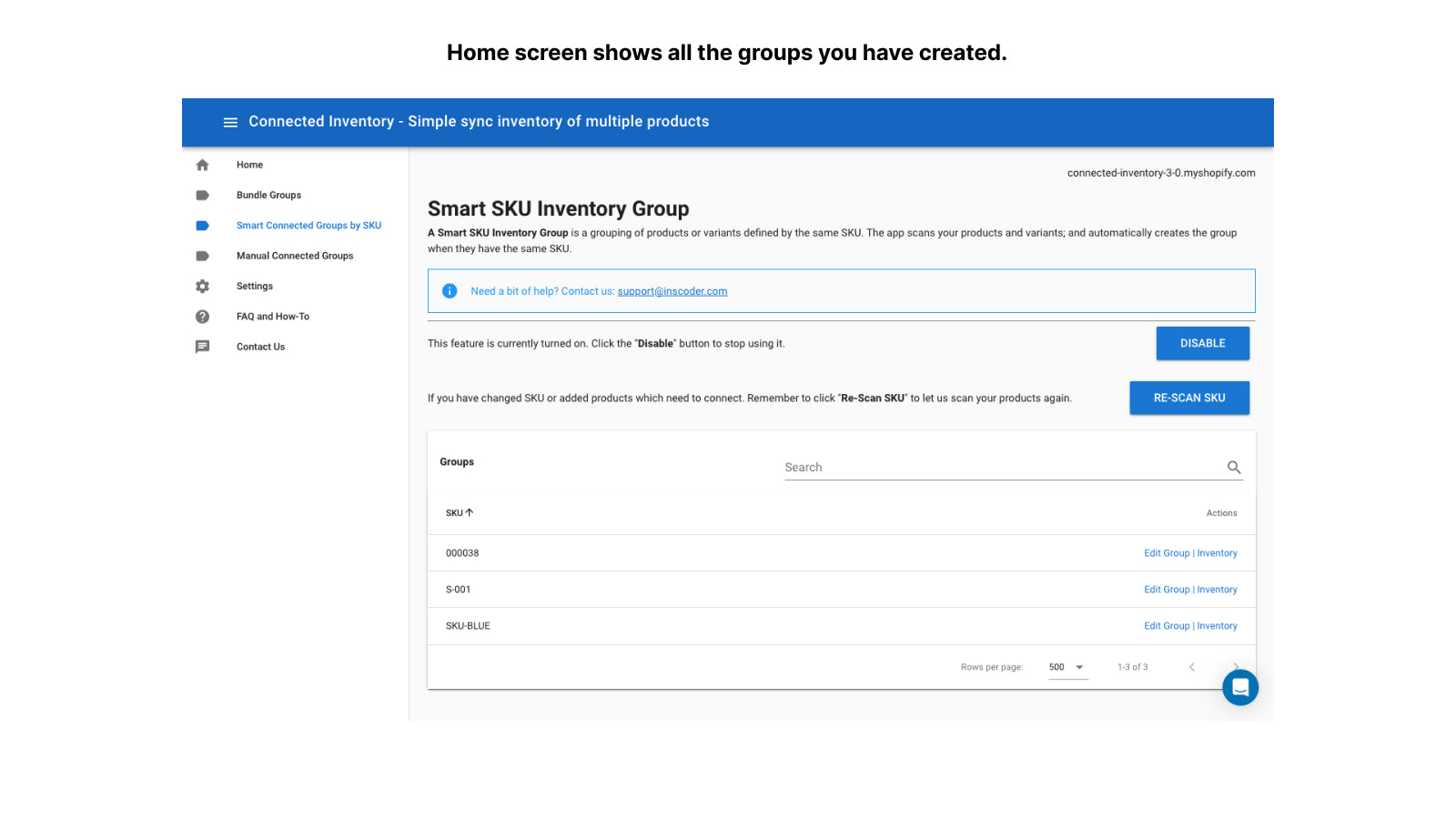
Task: Click the search magnifier icon
Action: tap(1234, 467)
